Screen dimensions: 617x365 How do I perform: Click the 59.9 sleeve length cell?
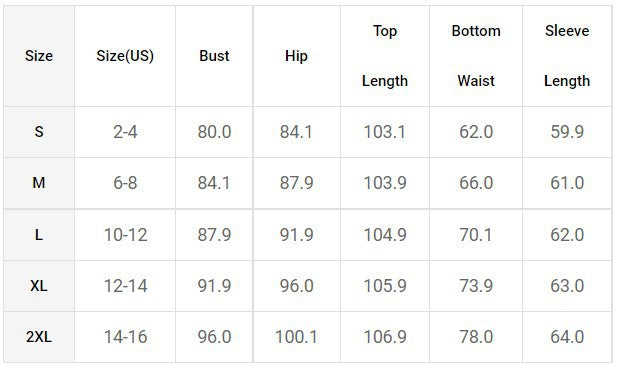[x=567, y=132]
